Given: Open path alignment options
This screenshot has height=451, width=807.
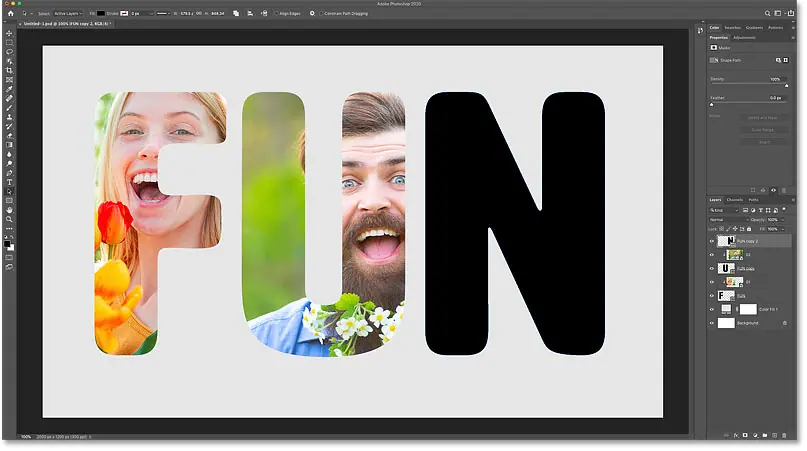Looking at the screenshot, I should click(250, 13).
